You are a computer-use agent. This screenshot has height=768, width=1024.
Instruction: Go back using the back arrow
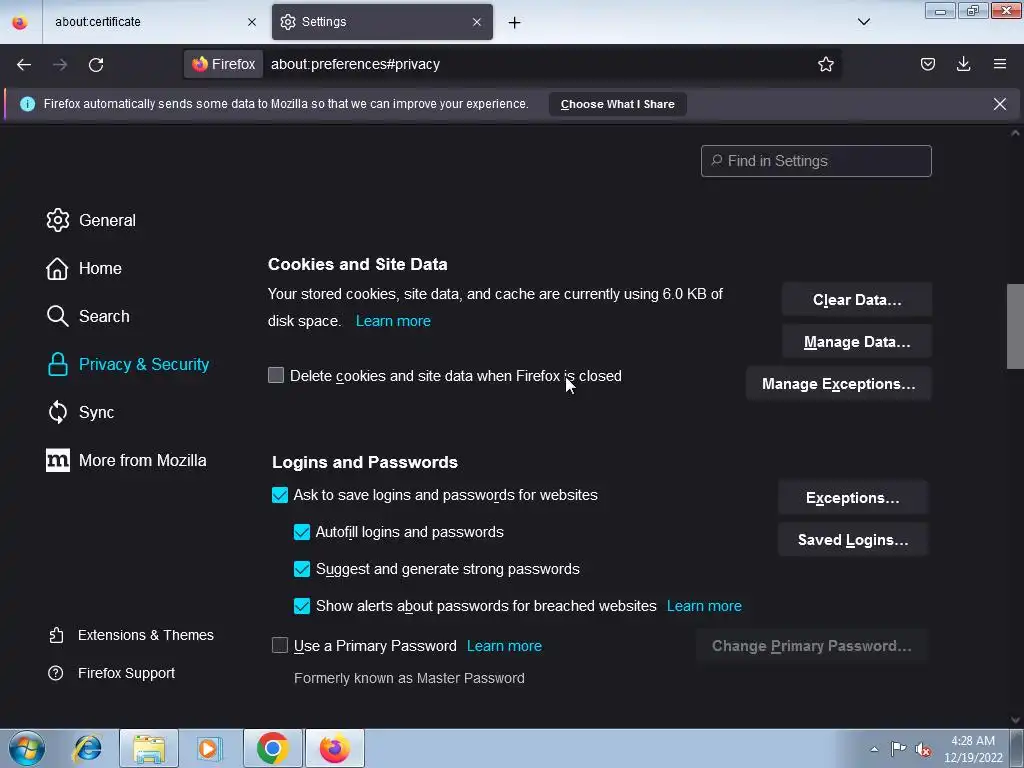pos(24,64)
